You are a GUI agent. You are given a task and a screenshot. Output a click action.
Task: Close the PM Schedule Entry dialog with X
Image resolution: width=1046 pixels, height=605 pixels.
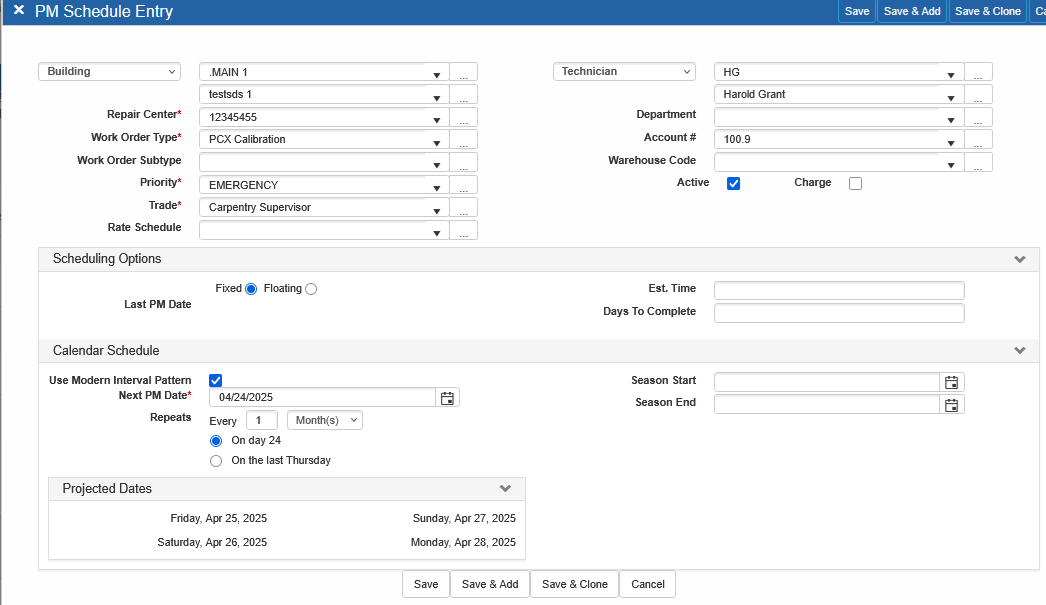point(18,11)
